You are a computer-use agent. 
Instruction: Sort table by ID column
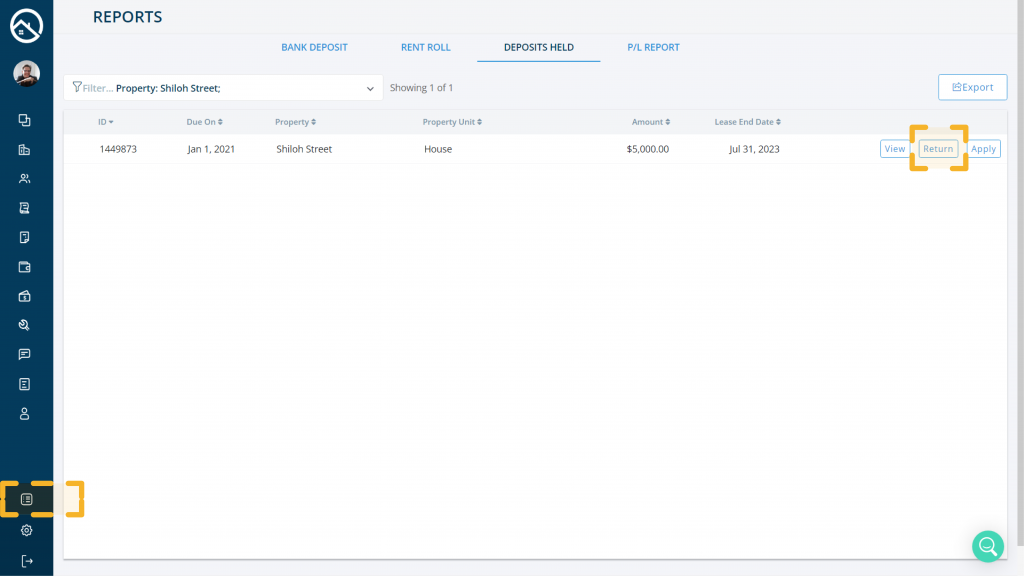point(105,122)
